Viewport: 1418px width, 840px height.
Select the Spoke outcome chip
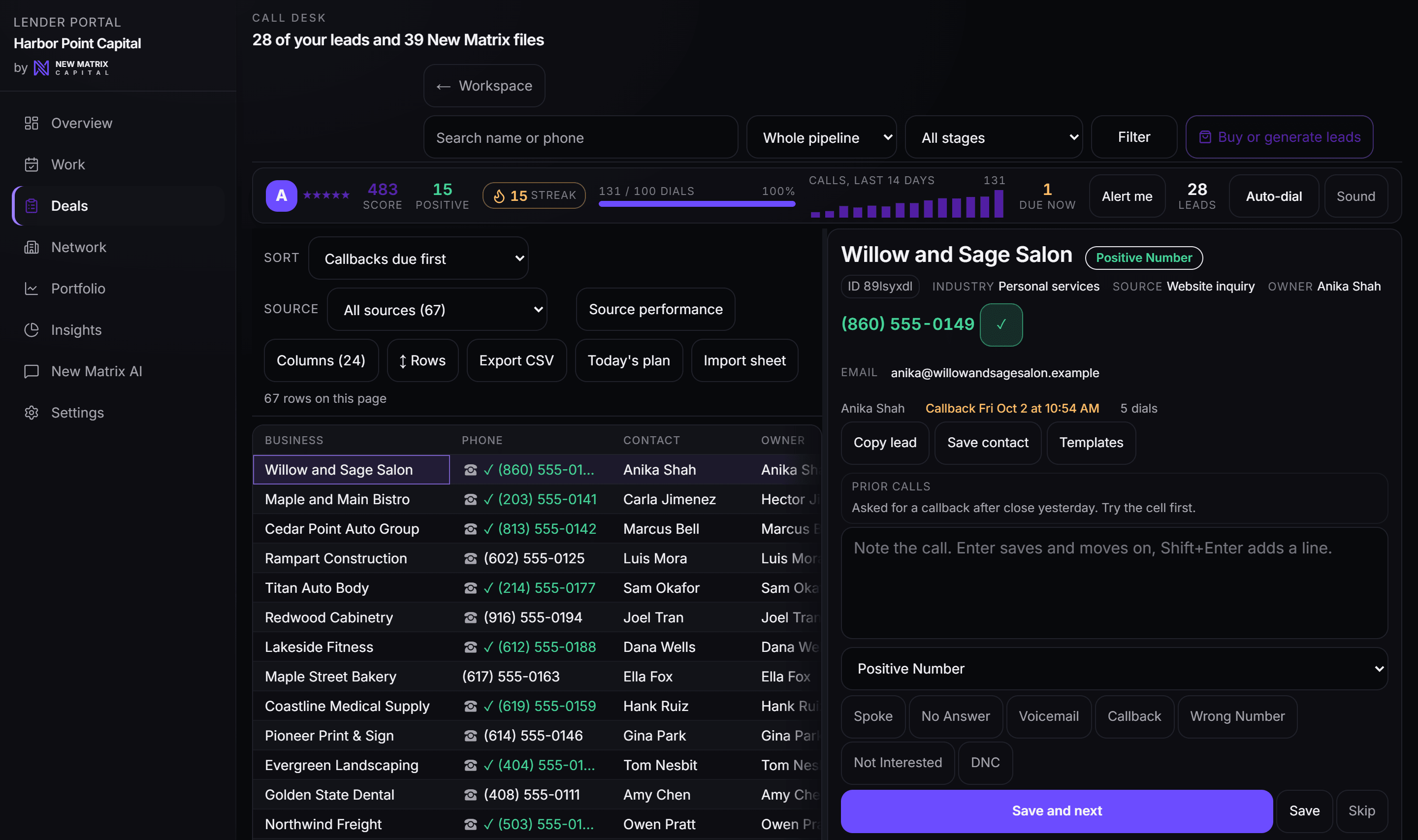(872, 716)
